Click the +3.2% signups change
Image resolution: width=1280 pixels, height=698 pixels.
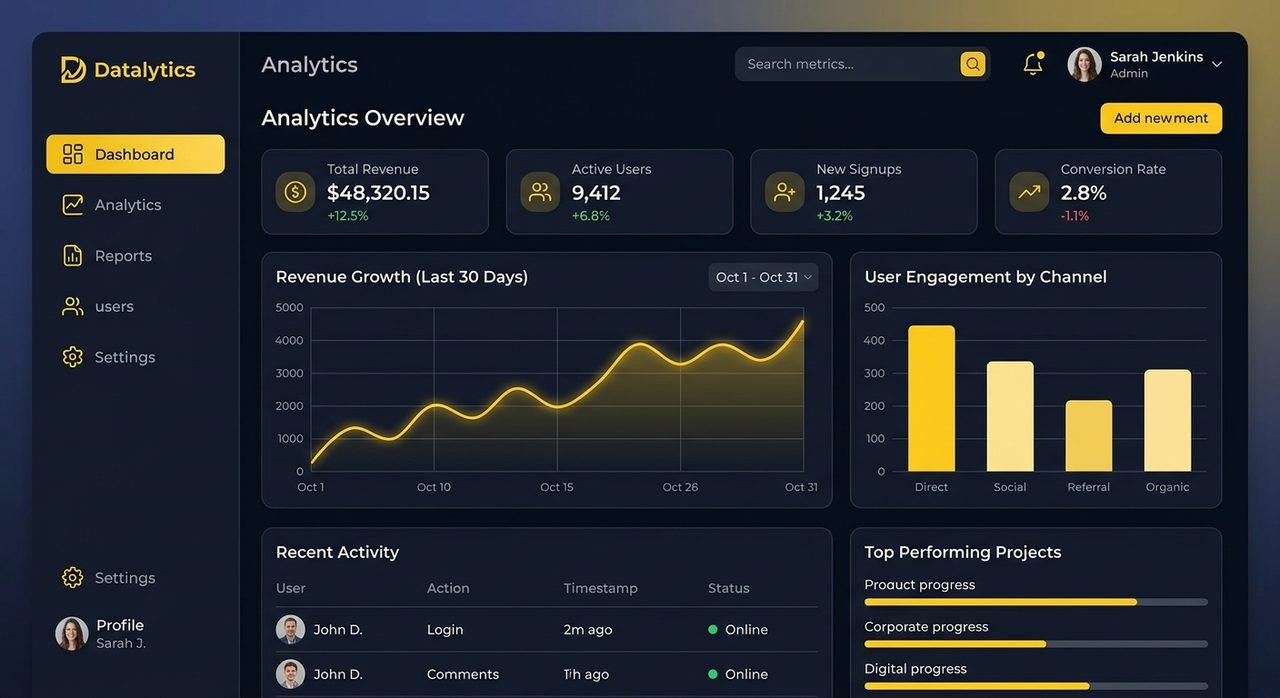point(835,216)
